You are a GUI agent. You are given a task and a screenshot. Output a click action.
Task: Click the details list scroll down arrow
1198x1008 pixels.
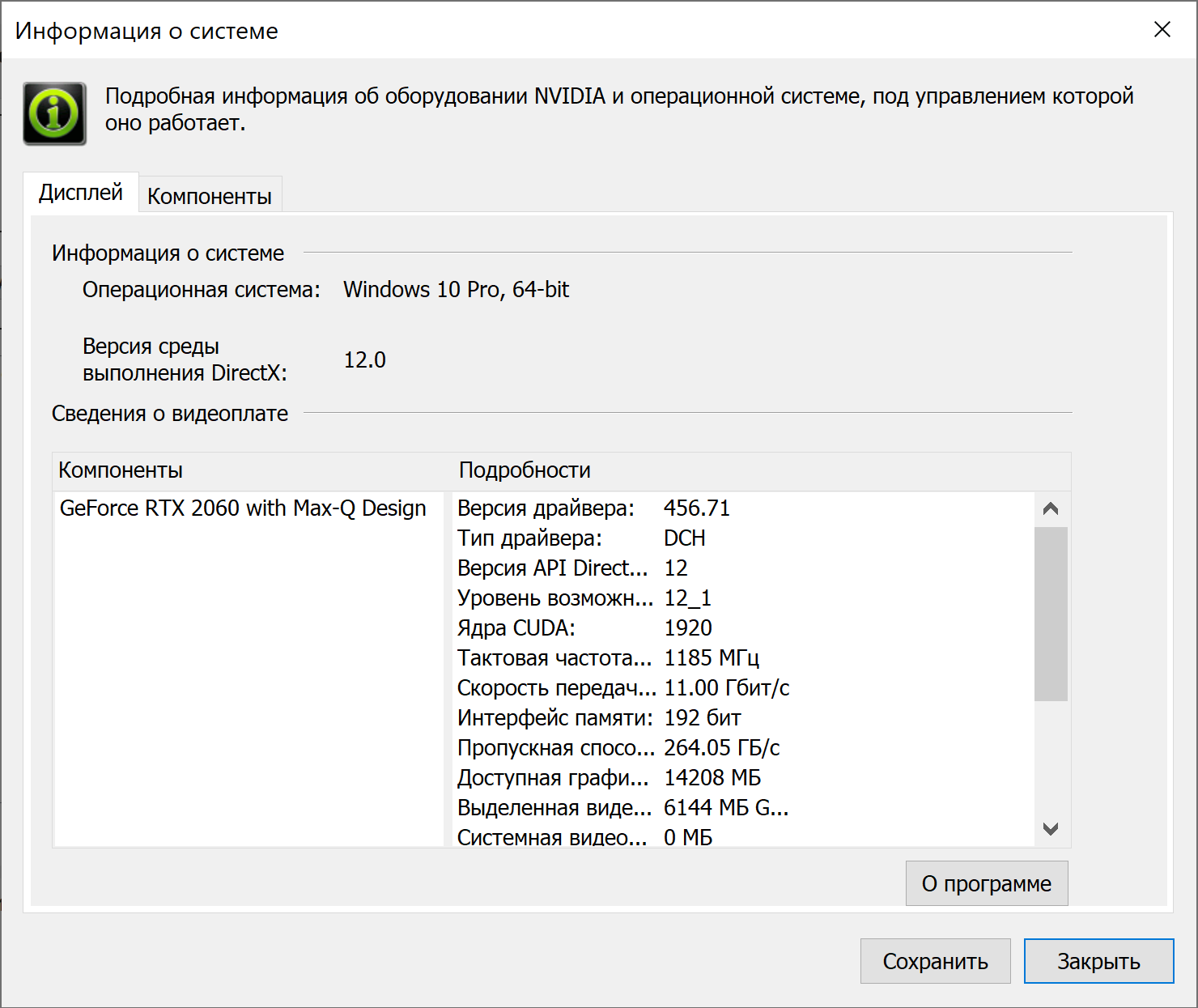1051,829
